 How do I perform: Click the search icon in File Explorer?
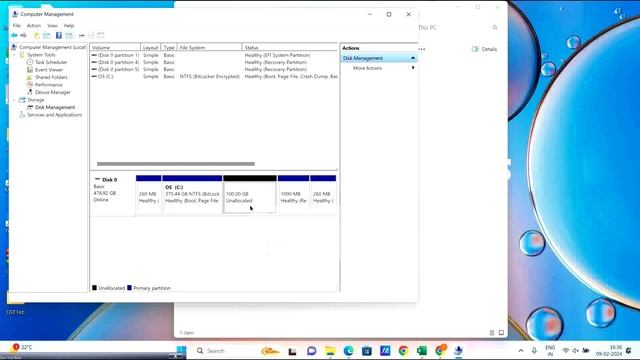coord(495,27)
